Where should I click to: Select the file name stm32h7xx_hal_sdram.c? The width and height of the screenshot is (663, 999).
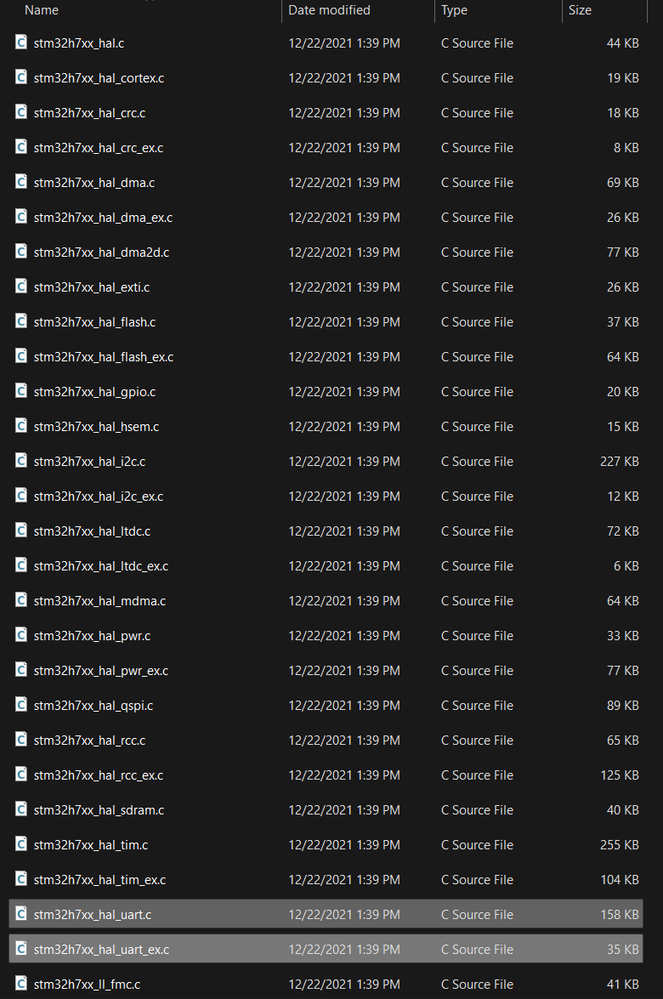(99, 810)
